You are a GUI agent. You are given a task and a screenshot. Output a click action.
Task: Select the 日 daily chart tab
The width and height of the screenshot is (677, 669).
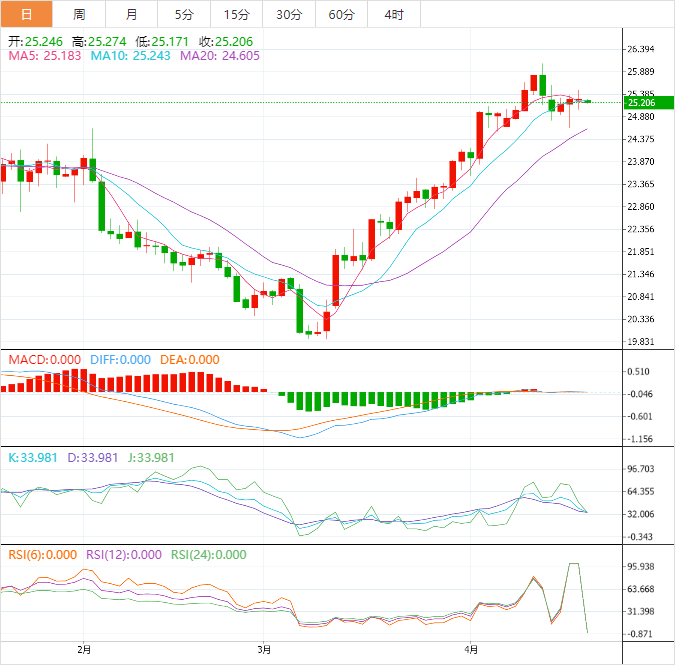[x=26, y=14]
